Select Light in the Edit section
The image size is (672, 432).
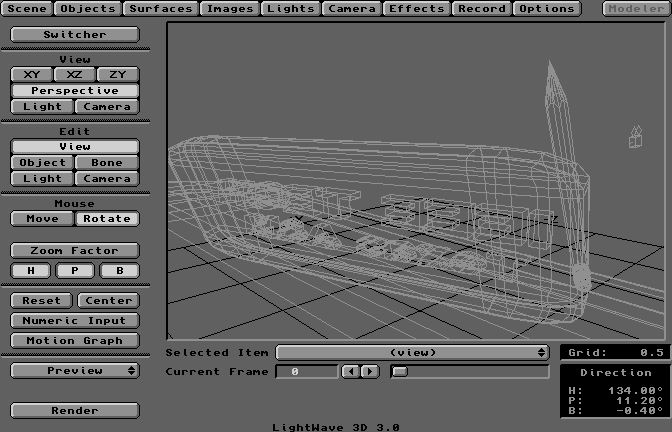[x=42, y=179]
